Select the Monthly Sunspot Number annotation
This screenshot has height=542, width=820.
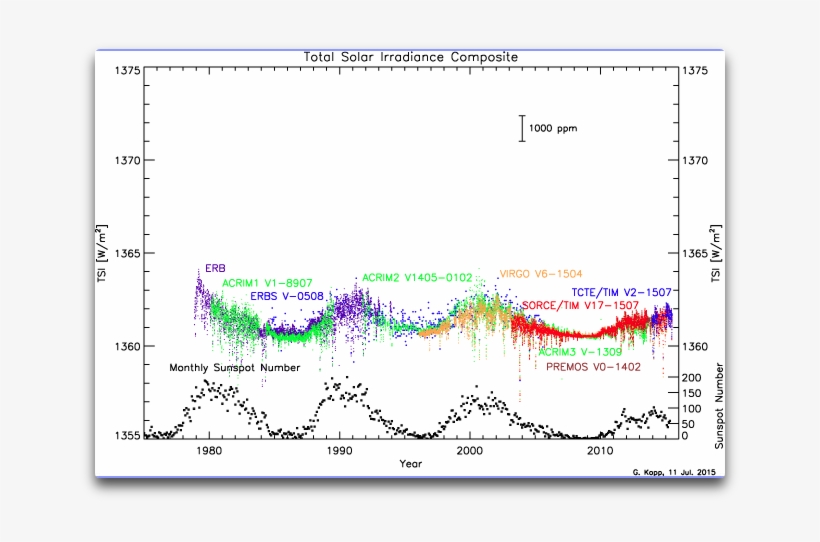point(234,368)
